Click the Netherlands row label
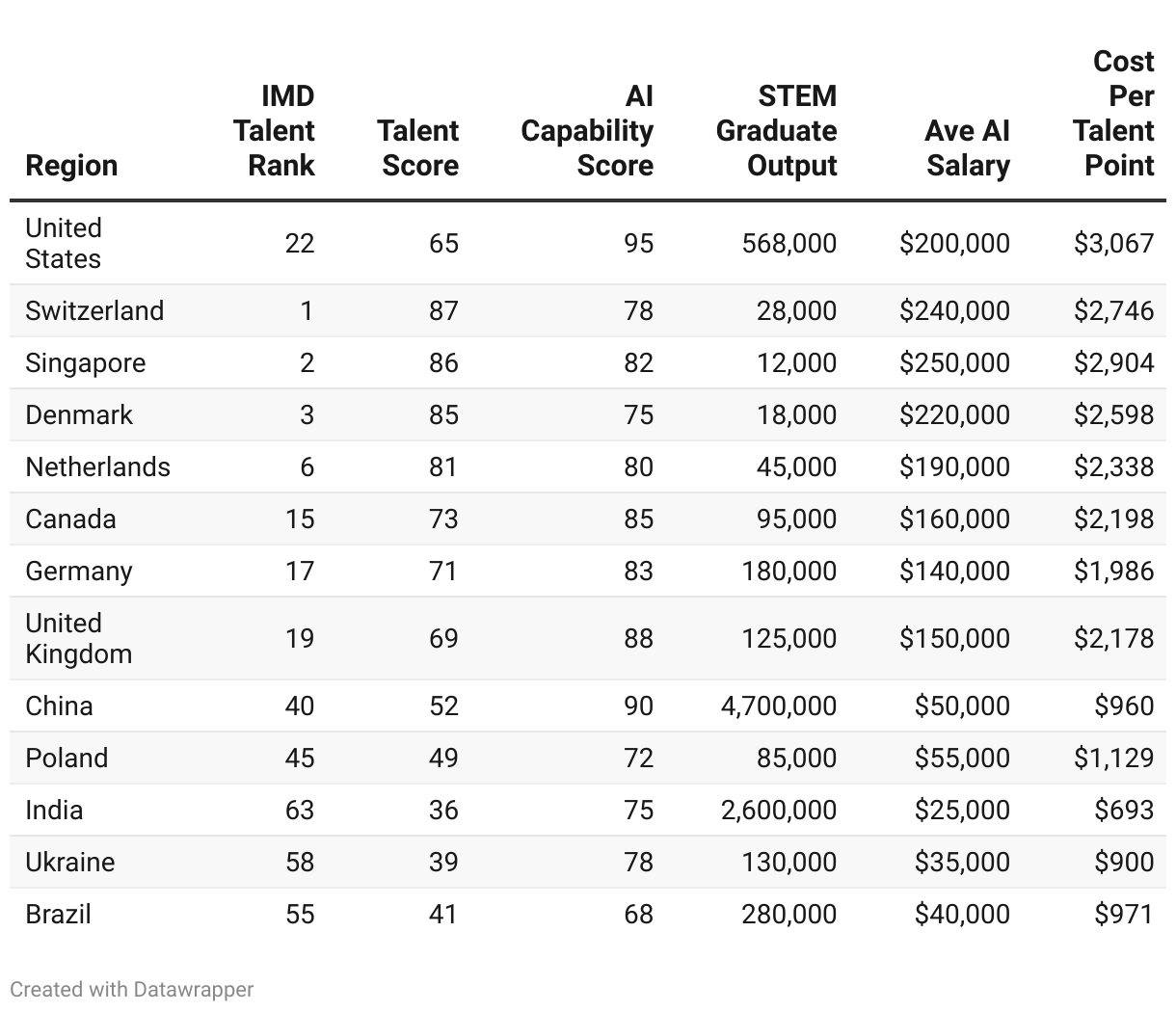This screenshot has width=1176, height=1012. [97, 466]
